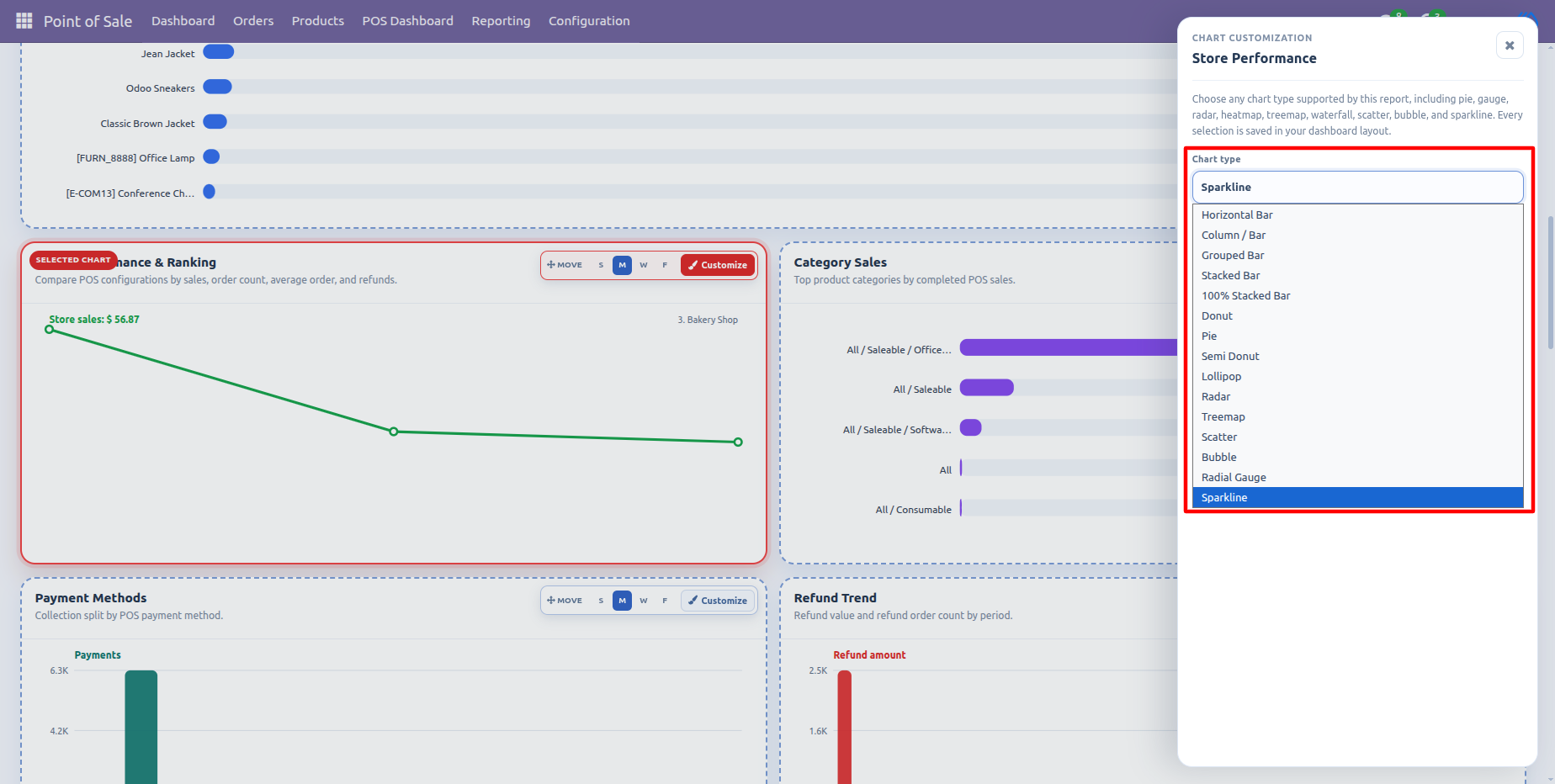Open the Reporting menu
Image resolution: width=1555 pixels, height=784 pixels.
pyautogui.click(x=501, y=21)
